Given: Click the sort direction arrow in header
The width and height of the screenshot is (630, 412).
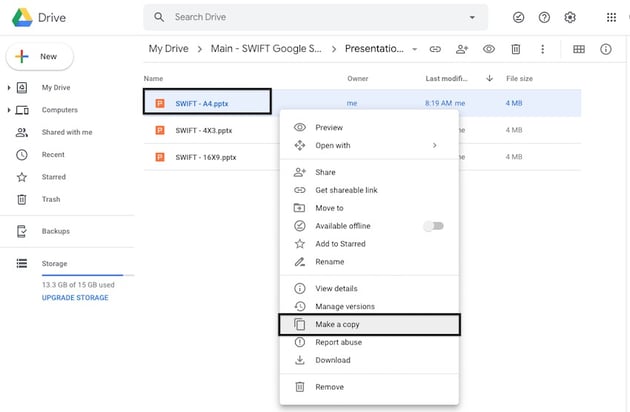Looking at the screenshot, I should (489, 78).
